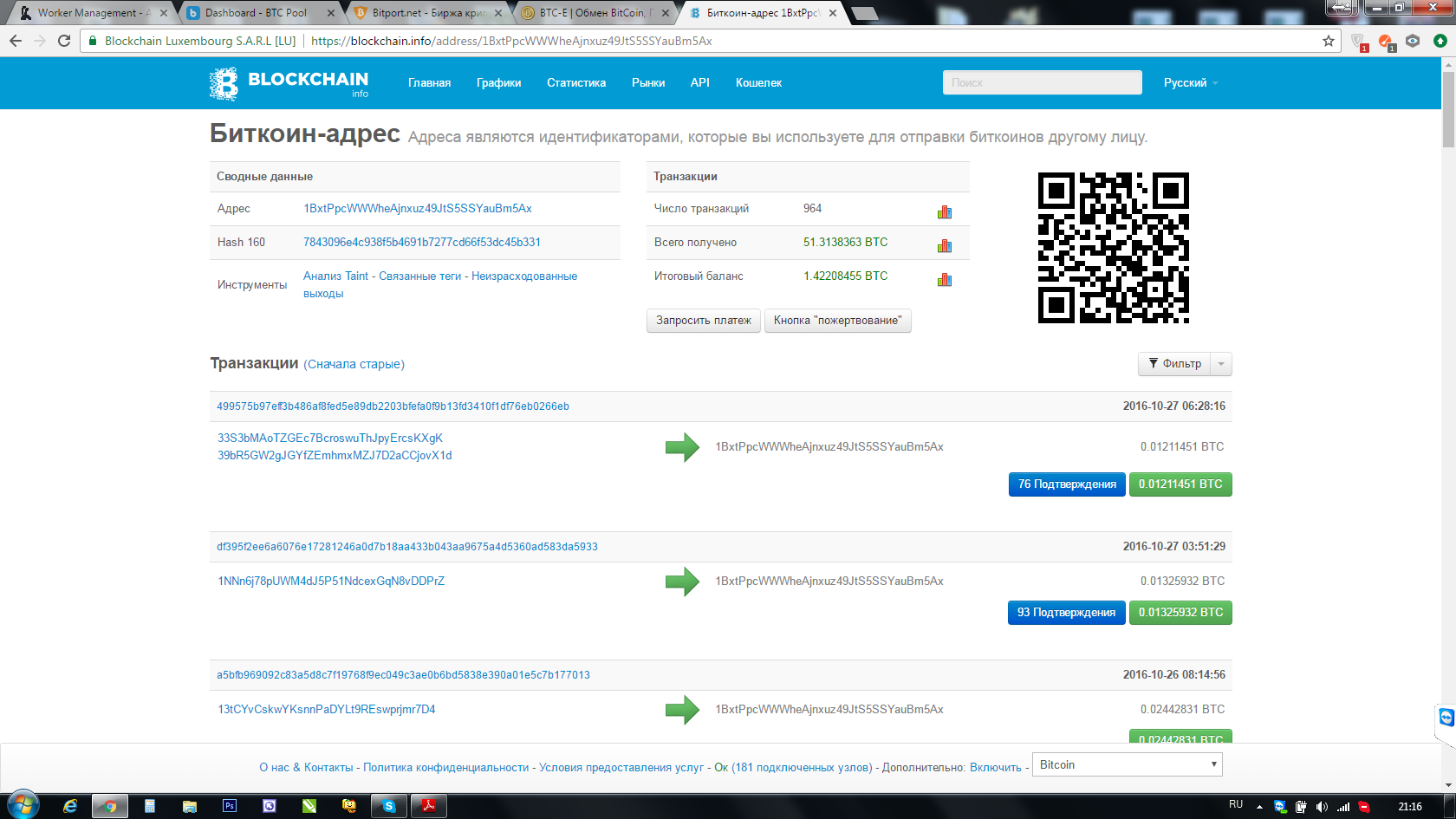Open the calculator icon in taskbar
This screenshot has width=1456, height=819.
150,806
